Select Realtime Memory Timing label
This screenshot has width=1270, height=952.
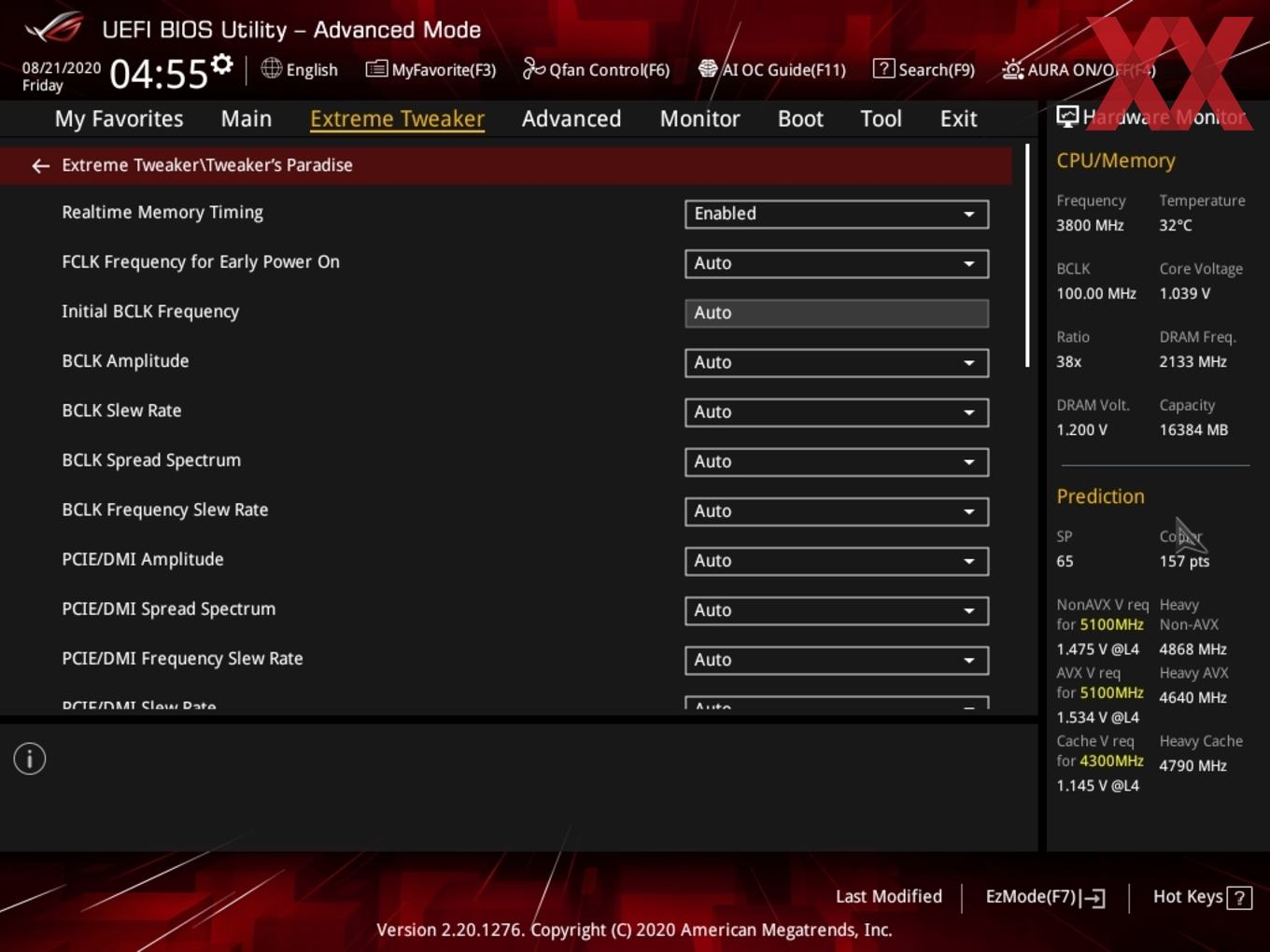162,212
